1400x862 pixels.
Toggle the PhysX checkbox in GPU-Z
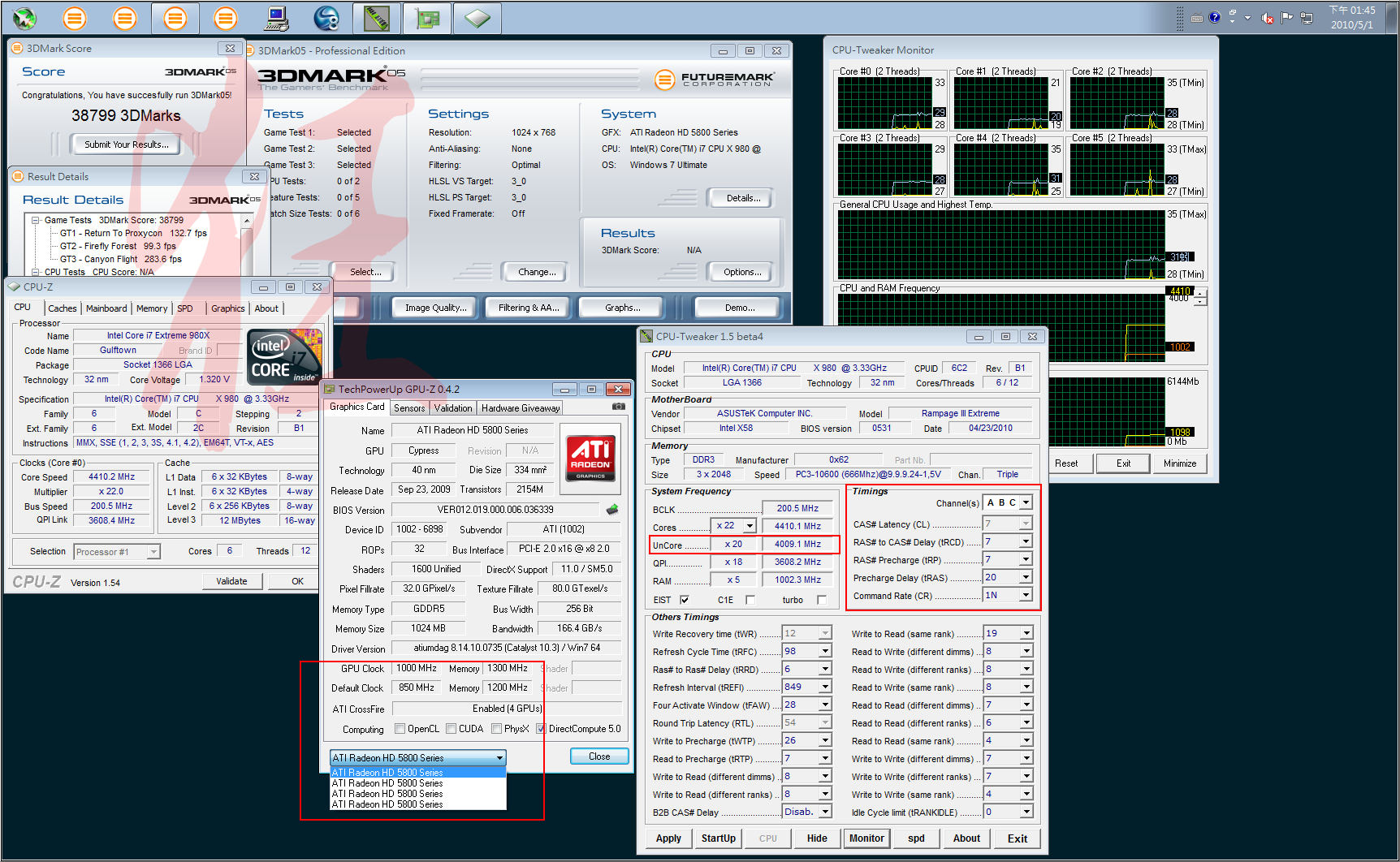click(x=496, y=729)
